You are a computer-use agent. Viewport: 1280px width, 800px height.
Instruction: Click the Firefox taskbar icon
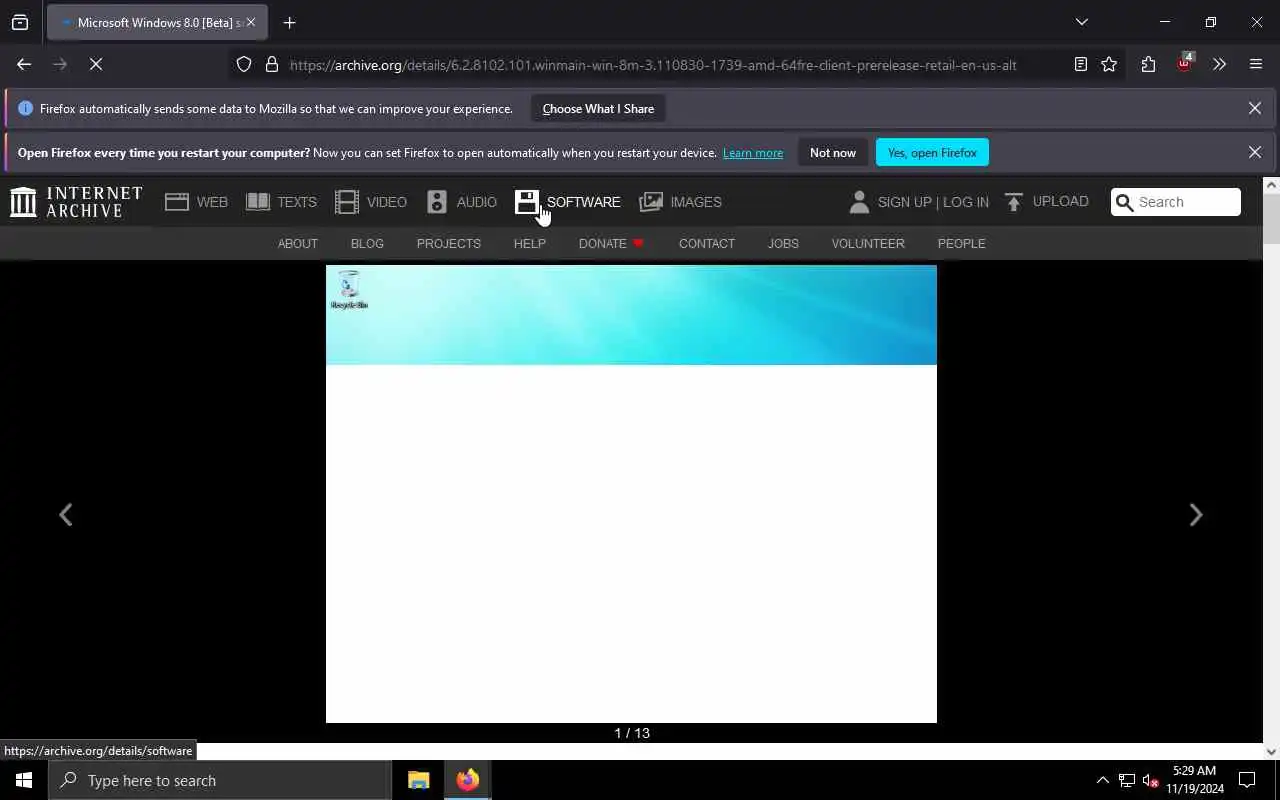468,780
